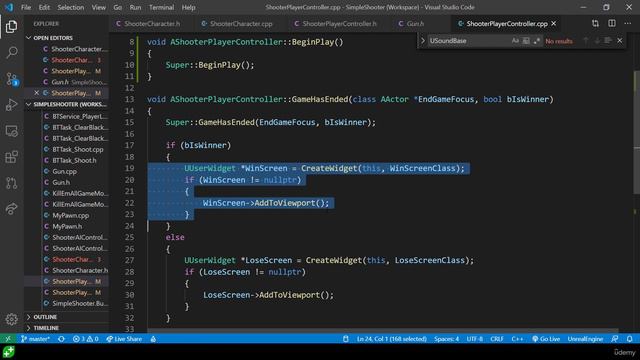The width and height of the screenshot is (640, 360).
Task: Open the Source Control view
Action: 11,79
